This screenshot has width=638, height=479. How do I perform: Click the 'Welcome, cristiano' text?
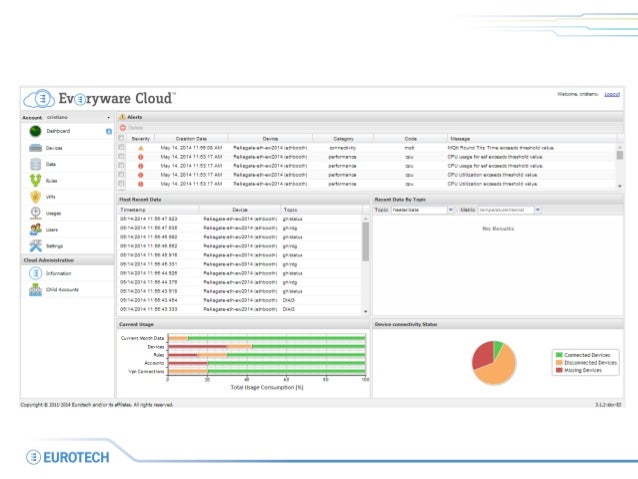click(x=577, y=94)
